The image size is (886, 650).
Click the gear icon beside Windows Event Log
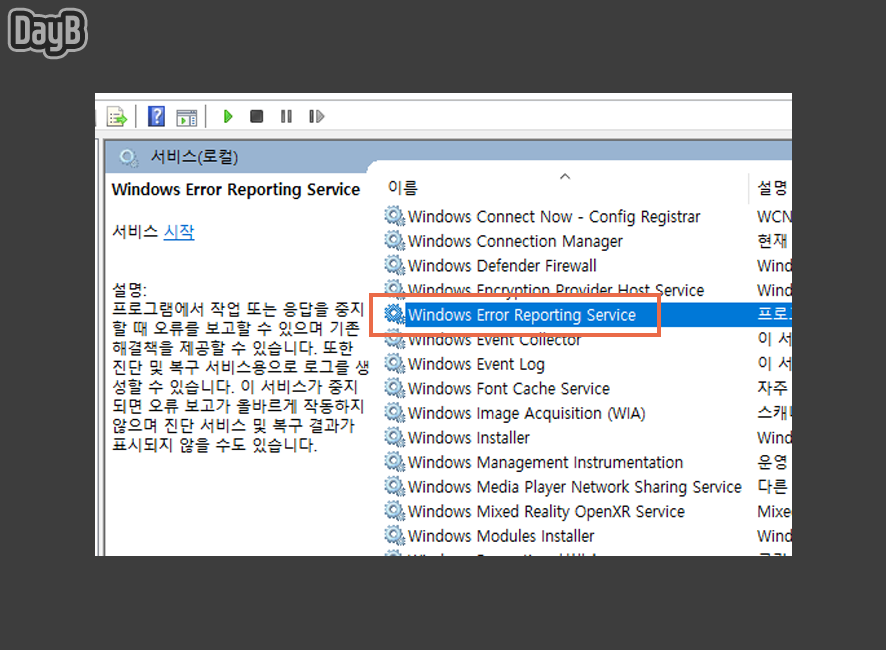pos(395,364)
